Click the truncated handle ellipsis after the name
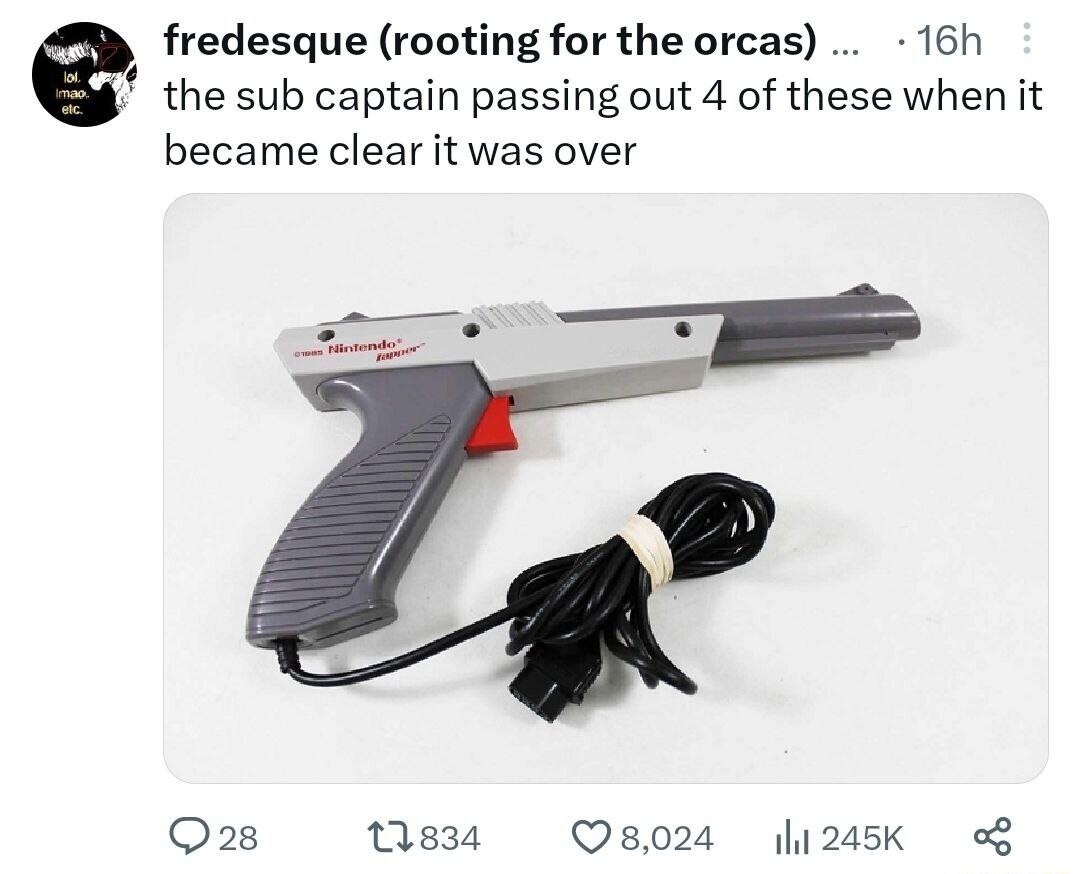 [x=842, y=50]
